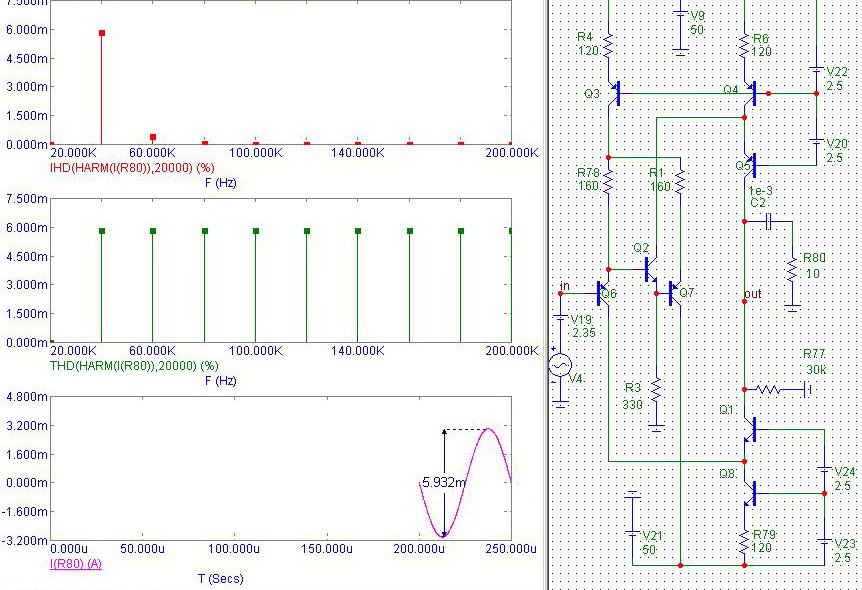Click the R3 330 resistor symbol
The width and height of the screenshot is (862, 590).
[656, 390]
